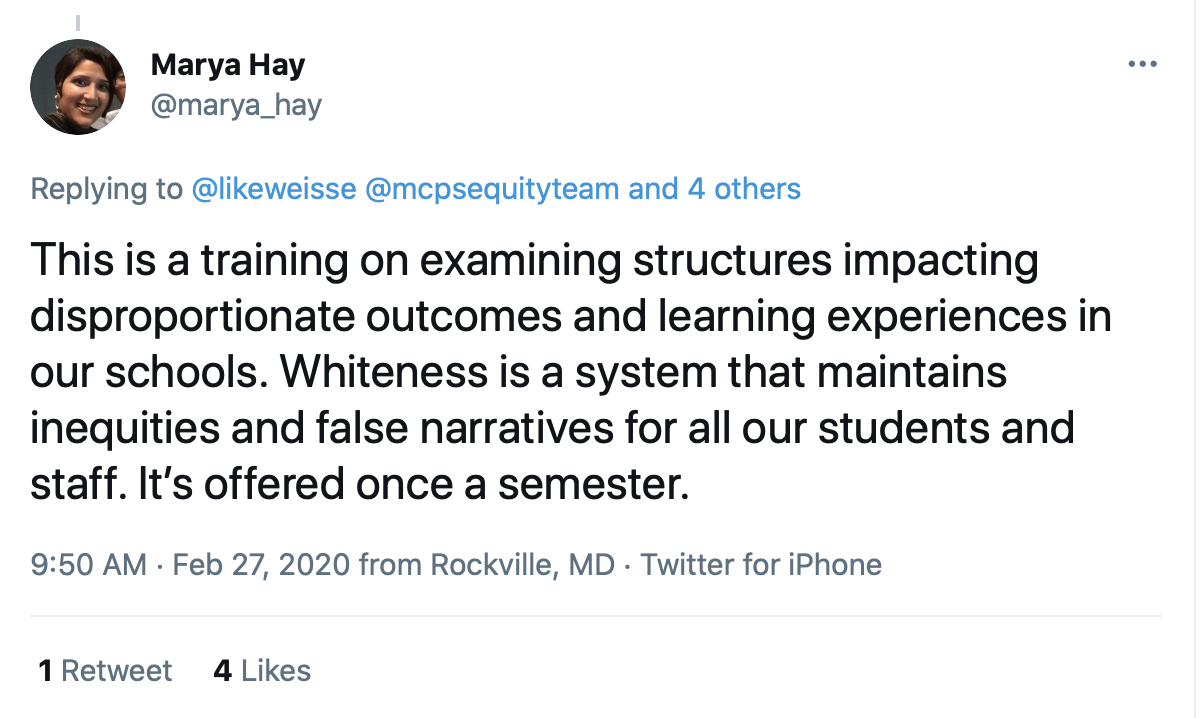Select the Feb 27, 2020 date
The width and height of the screenshot is (1200, 718).
pyautogui.click(x=261, y=564)
